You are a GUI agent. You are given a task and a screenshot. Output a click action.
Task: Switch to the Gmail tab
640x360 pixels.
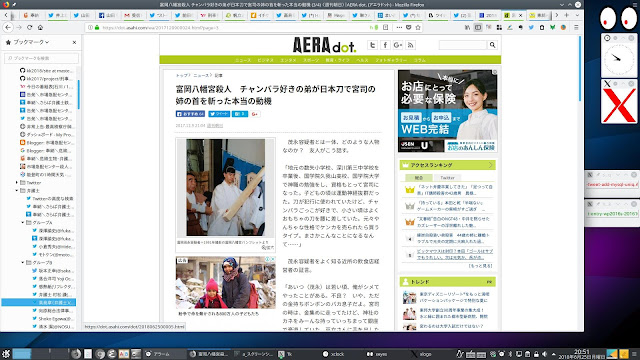[133, 15]
